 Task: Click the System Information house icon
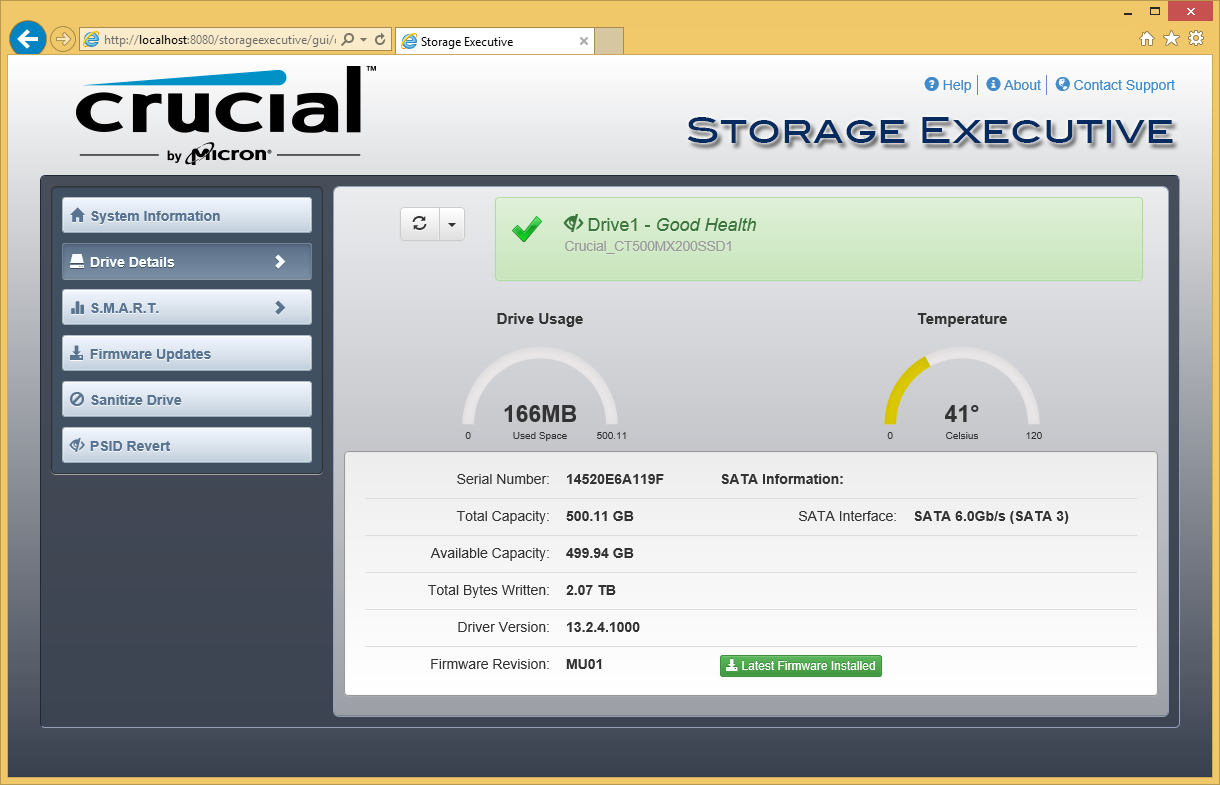click(77, 215)
